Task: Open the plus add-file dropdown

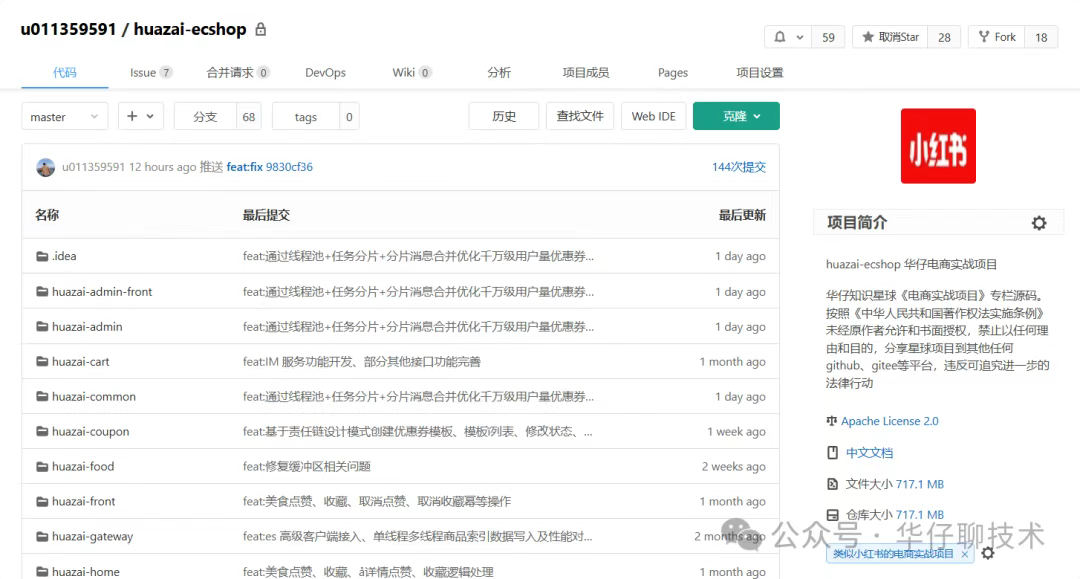Action: (x=141, y=116)
